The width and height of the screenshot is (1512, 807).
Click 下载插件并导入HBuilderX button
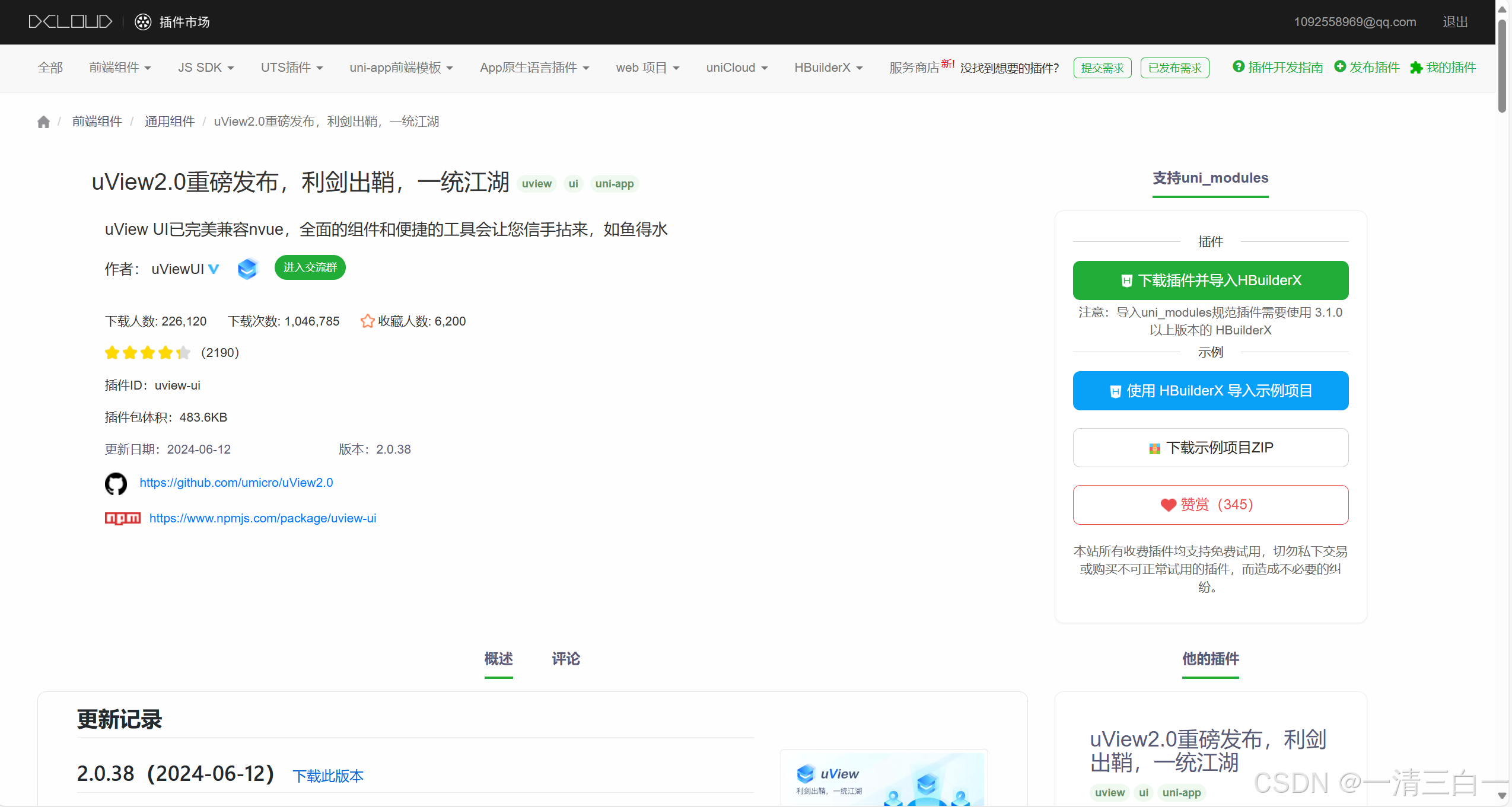pos(1210,280)
